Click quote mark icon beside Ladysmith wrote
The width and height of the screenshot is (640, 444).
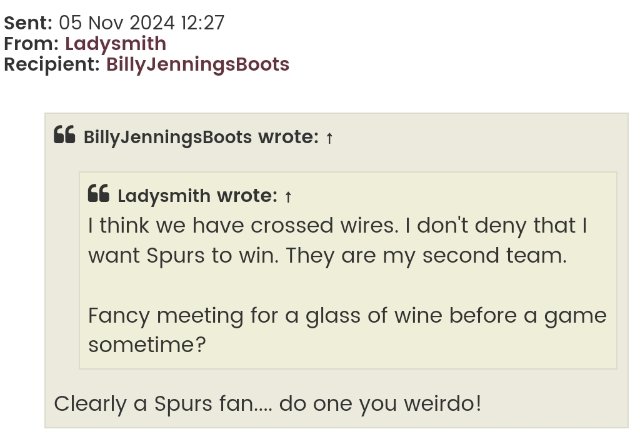click(99, 194)
